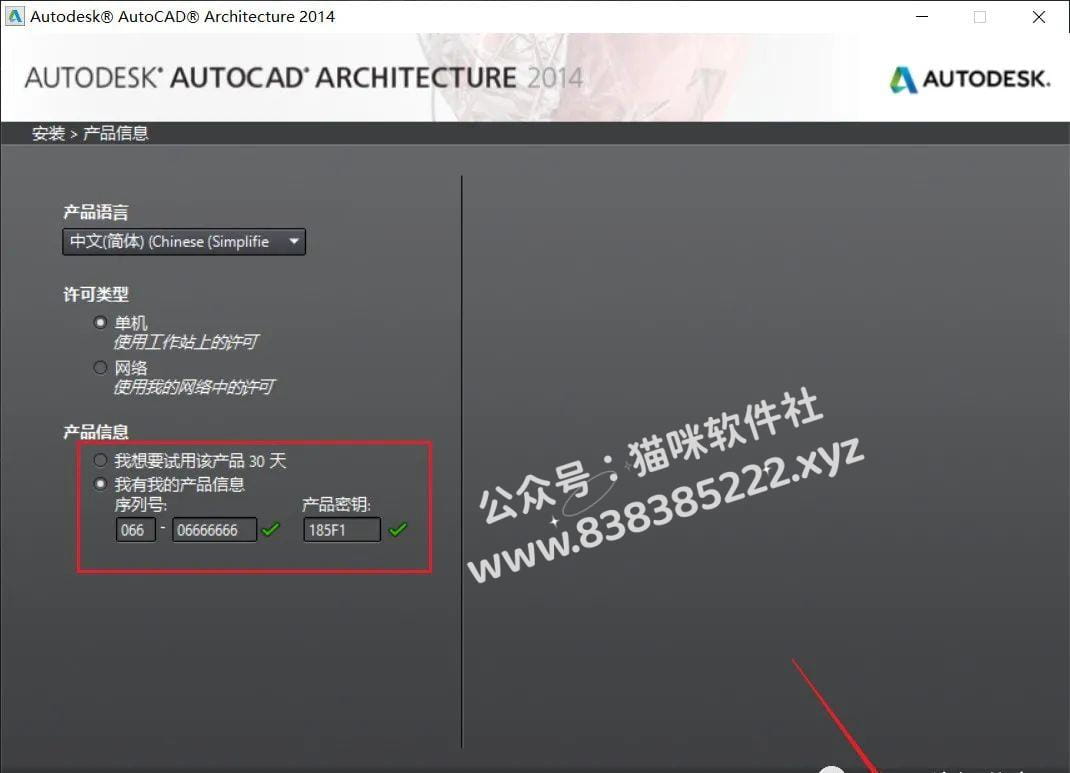Viewport: 1070px width, 773px height.
Task: Focus the serial number field containing 06666666
Action: tap(214, 529)
